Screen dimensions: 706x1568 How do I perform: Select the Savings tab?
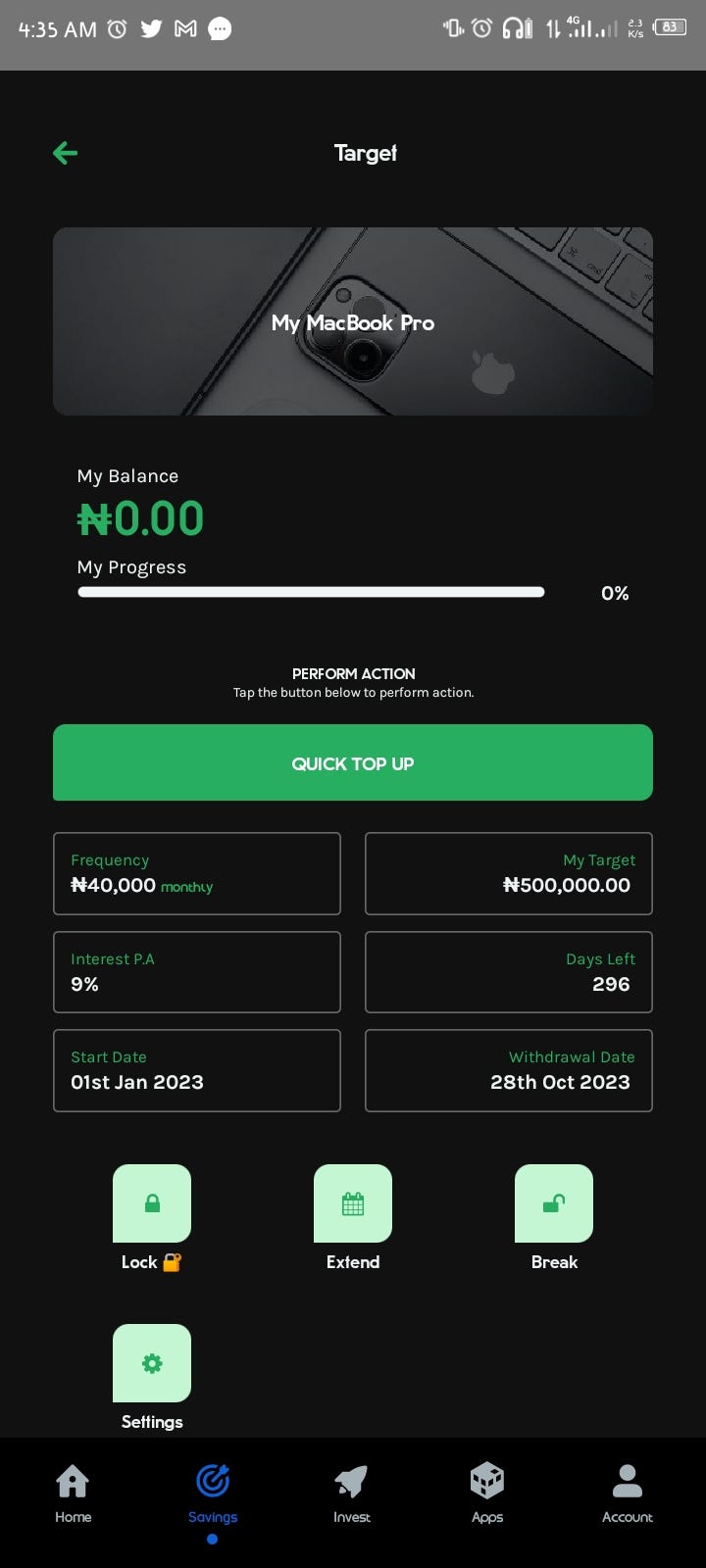tap(213, 1494)
